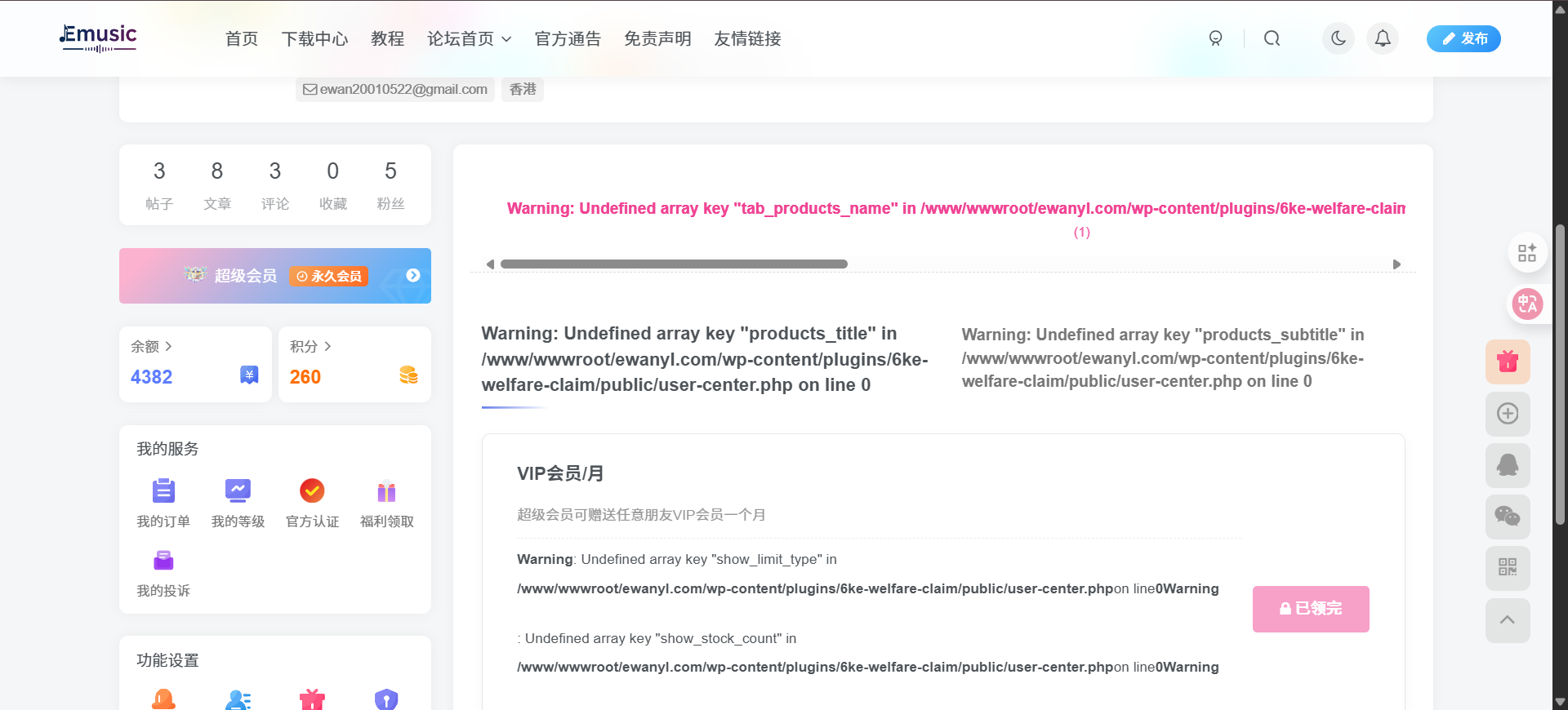Click the VIP会员/月 card title
Image resolution: width=1568 pixels, height=710 pixels.
tap(560, 473)
